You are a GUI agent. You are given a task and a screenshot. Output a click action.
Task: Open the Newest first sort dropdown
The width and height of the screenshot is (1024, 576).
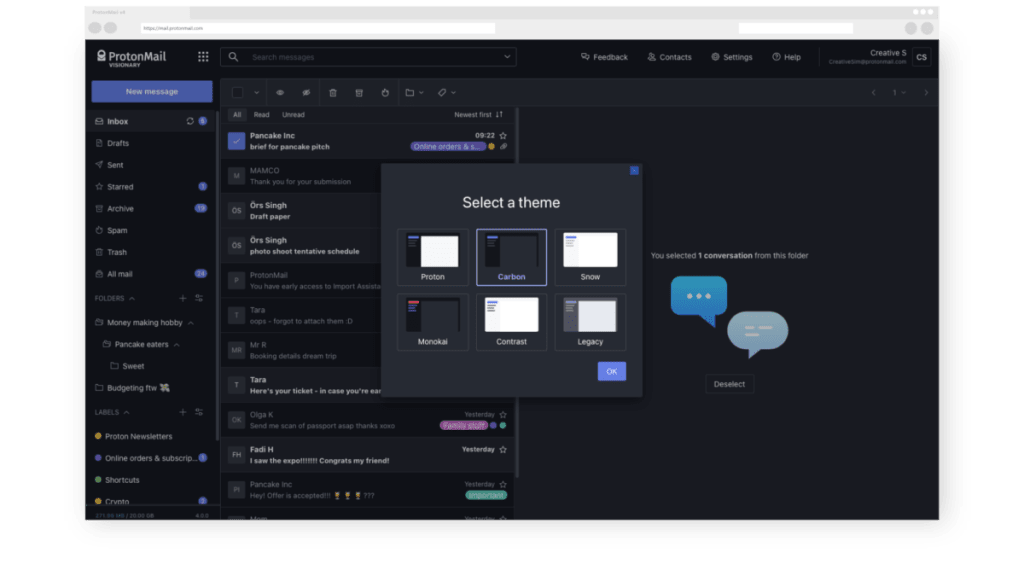[475, 115]
